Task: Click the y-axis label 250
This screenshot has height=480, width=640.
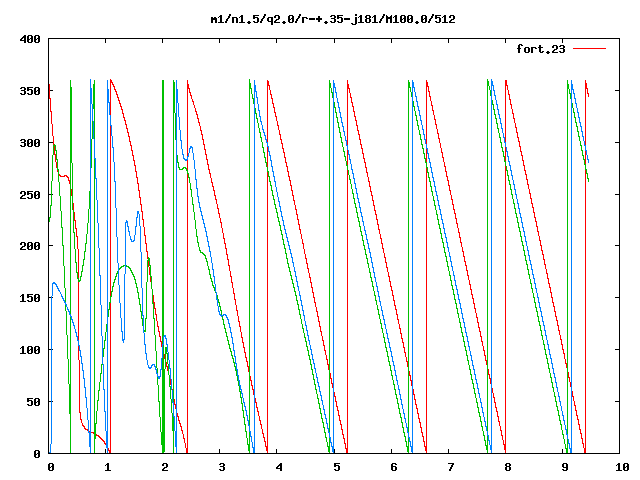Action: tap(30, 195)
